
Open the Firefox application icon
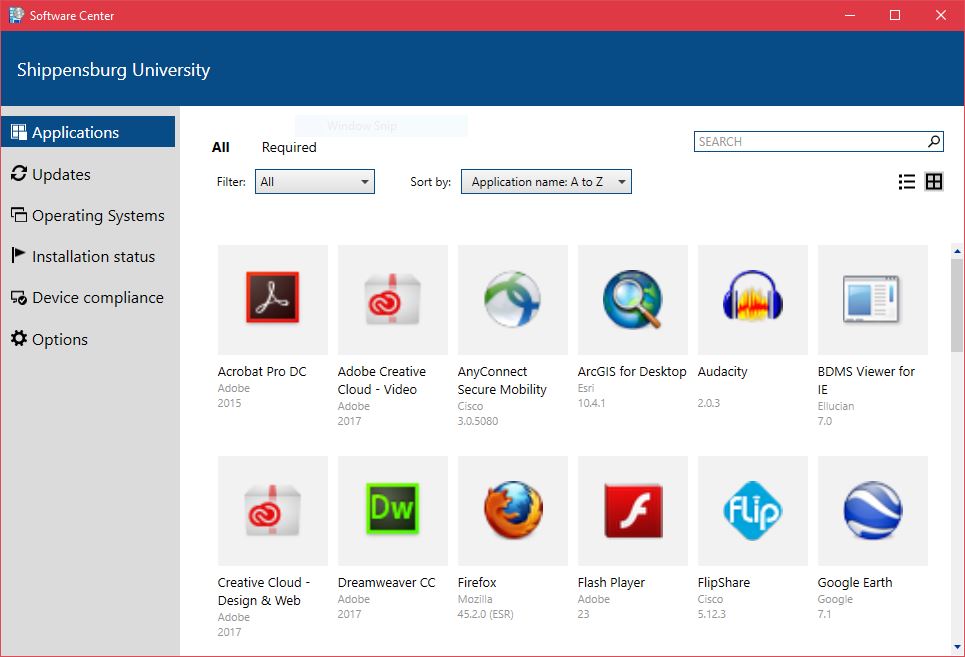[x=512, y=511]
